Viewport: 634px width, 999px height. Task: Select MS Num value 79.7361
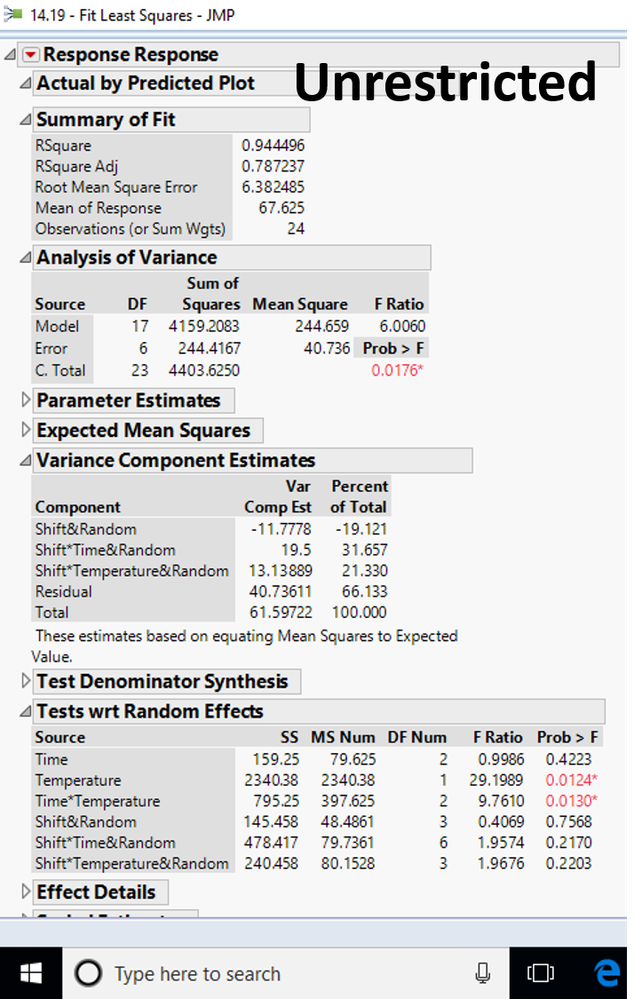pos(348,843)
